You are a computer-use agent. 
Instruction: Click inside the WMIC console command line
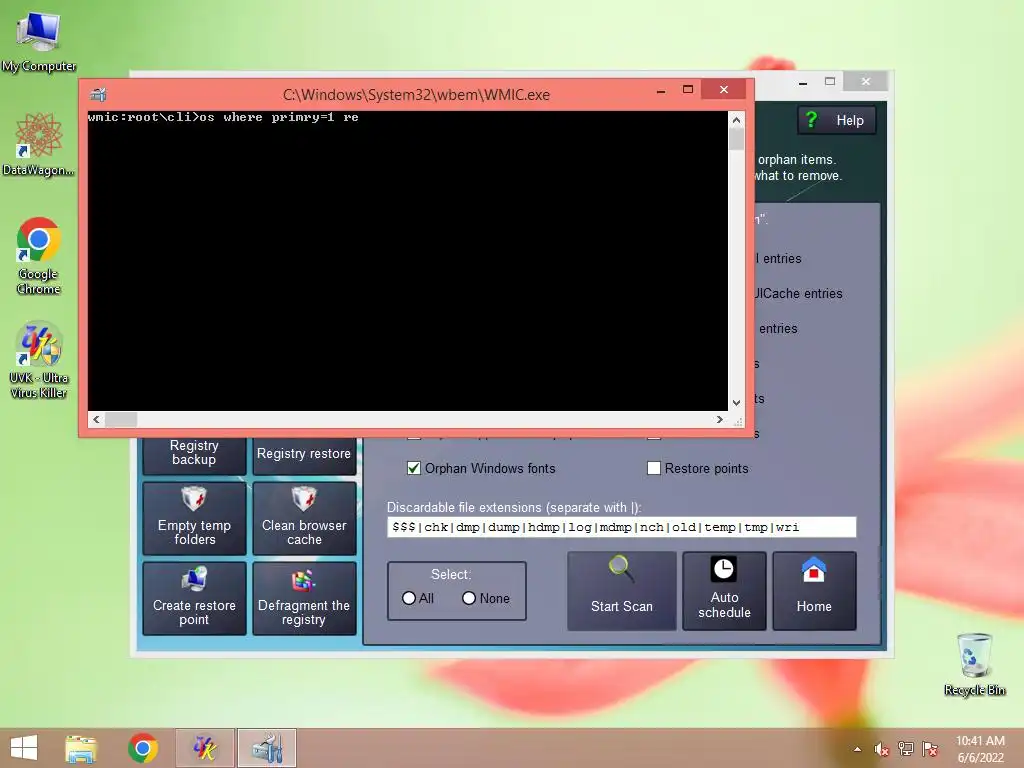(223, 118)
